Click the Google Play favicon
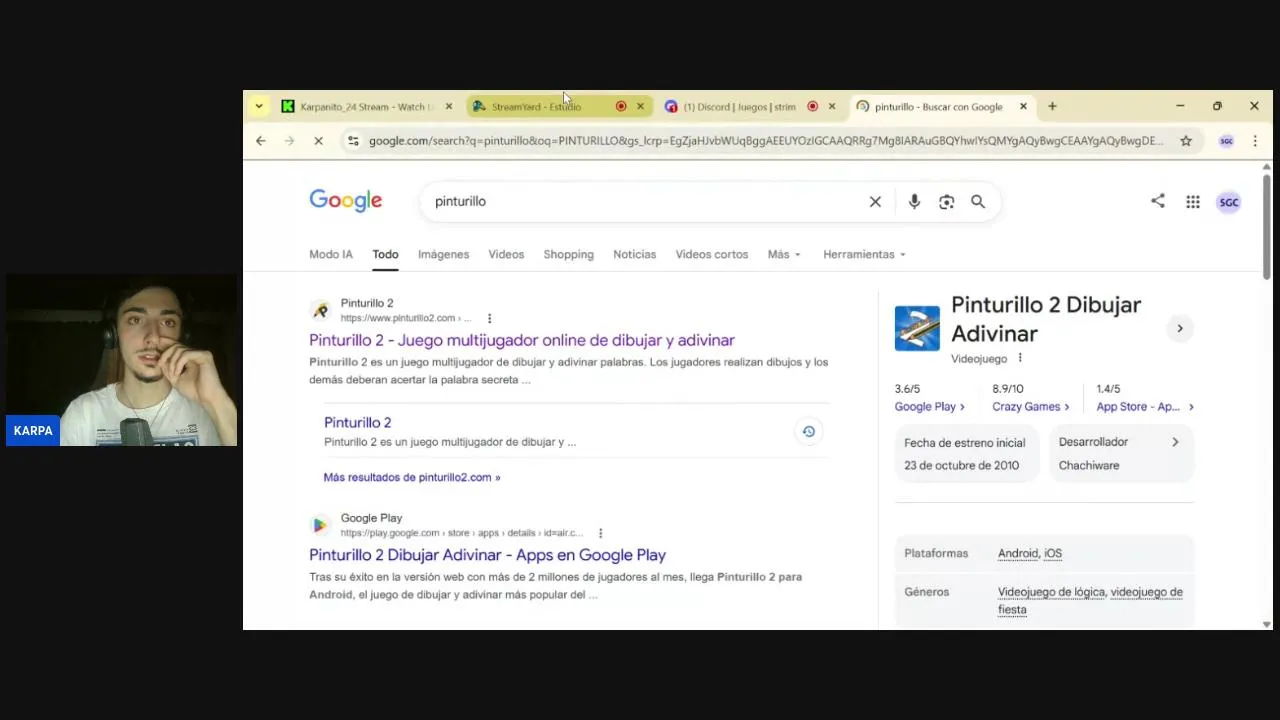 [x=319, y=525]
